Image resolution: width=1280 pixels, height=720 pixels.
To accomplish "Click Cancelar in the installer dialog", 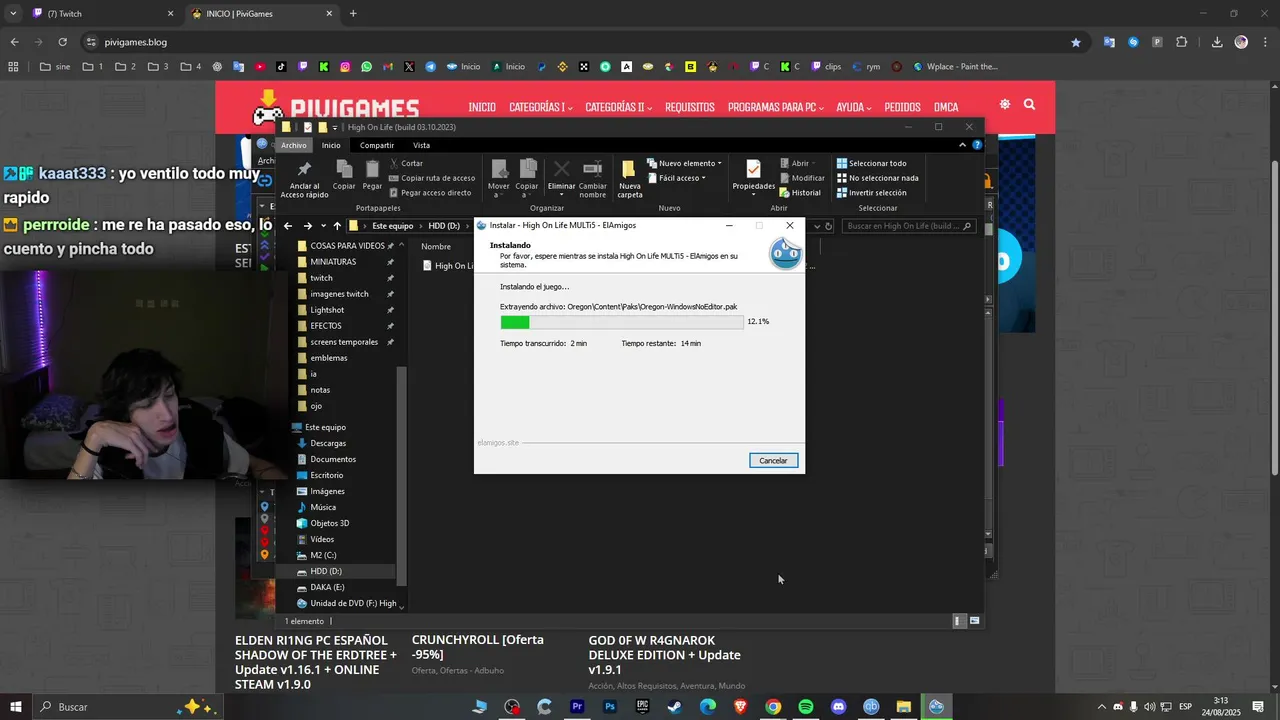I will click(773, 461).
